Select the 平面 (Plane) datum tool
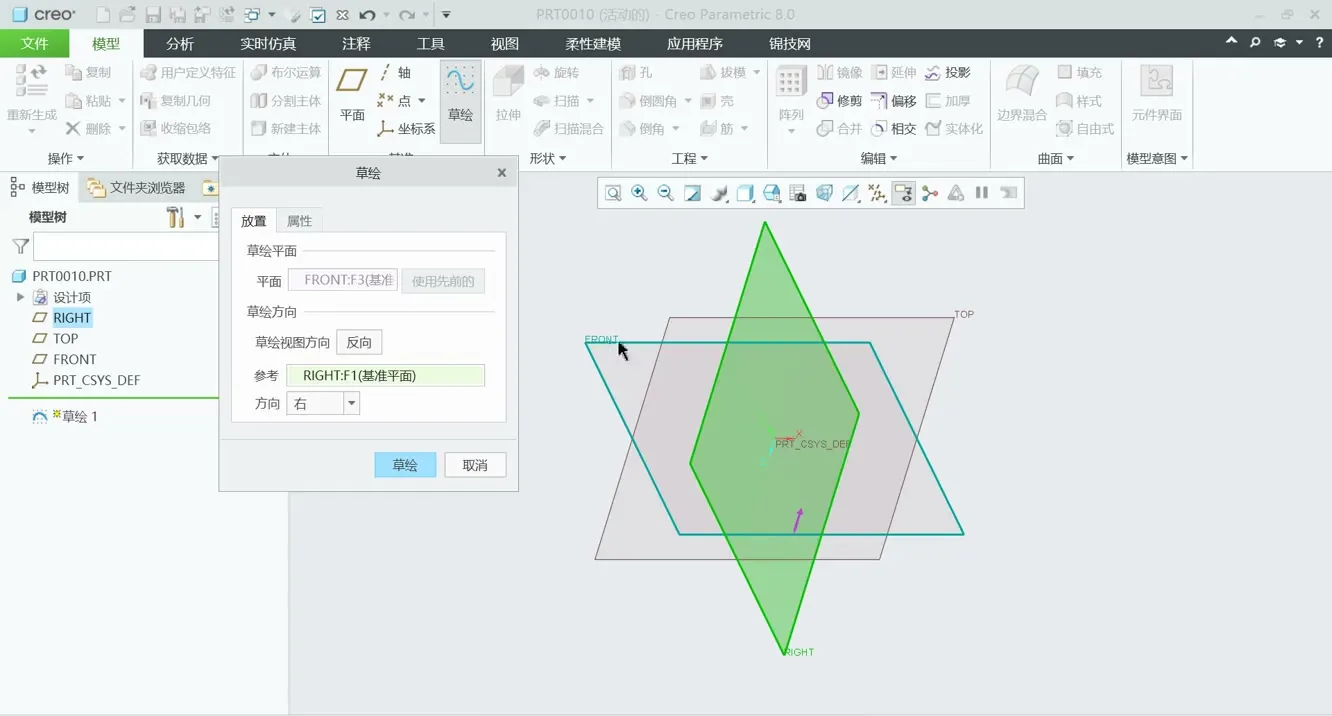This screenshot has height=716, width=1332. pyautogui.click(x=352, y=95)
